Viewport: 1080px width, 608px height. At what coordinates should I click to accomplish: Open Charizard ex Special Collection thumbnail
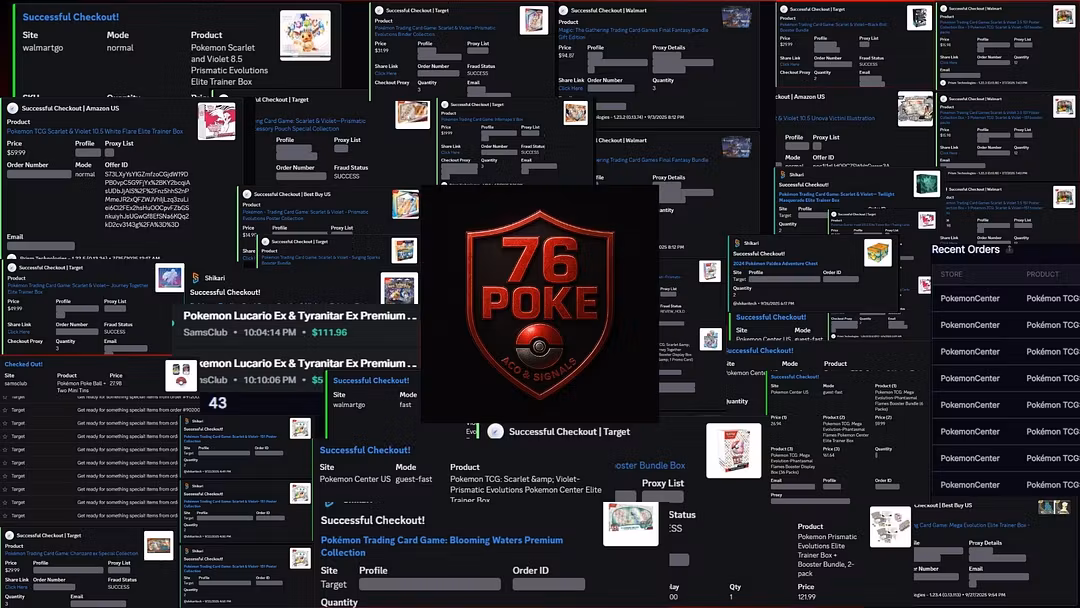tap(158, 545)
